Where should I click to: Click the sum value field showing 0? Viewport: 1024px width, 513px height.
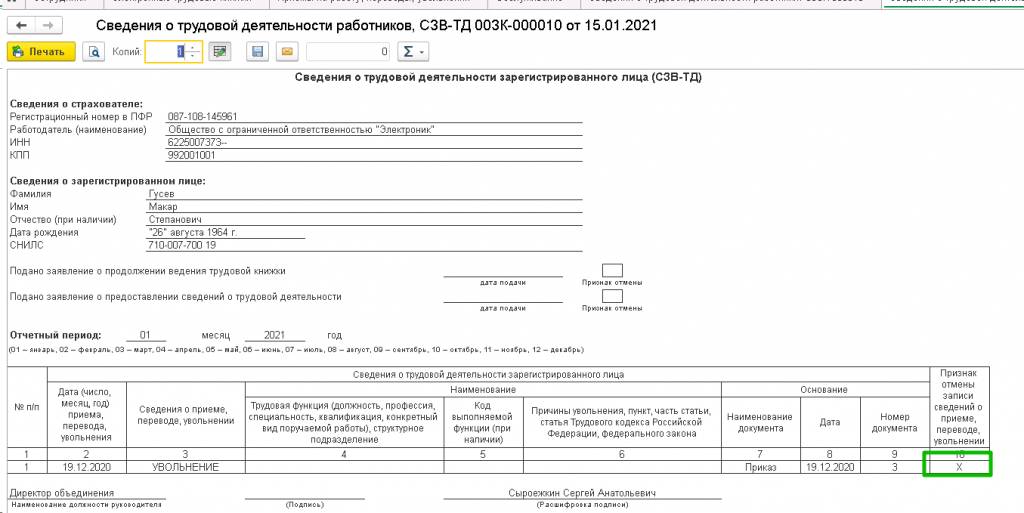[347, 52]
